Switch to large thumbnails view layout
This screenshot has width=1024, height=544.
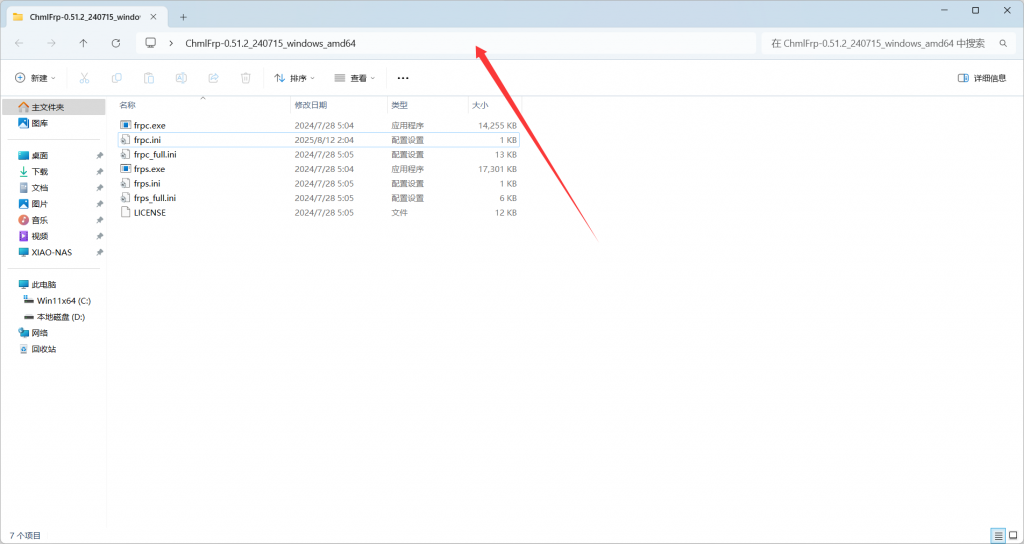click(x=1012, y=536)
